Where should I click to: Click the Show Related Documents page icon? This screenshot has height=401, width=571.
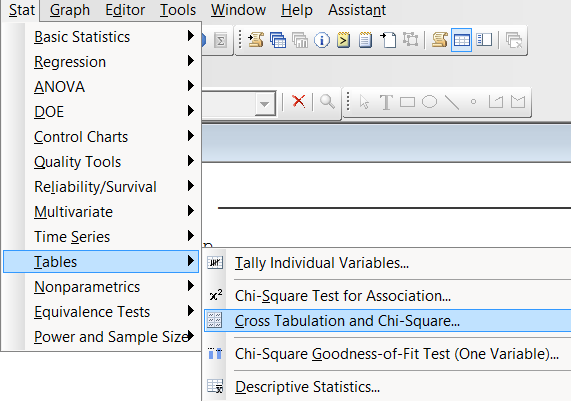click(388, 40)
